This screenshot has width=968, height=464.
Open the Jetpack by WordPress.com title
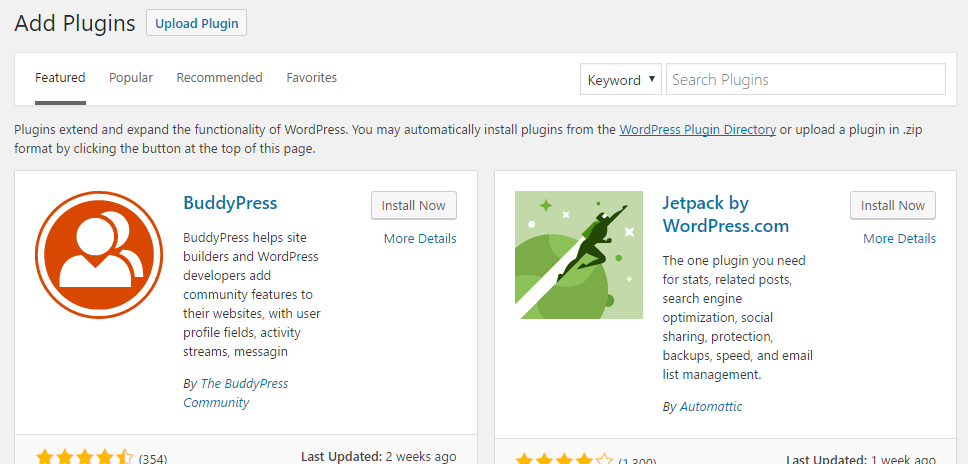click(726, 214)
